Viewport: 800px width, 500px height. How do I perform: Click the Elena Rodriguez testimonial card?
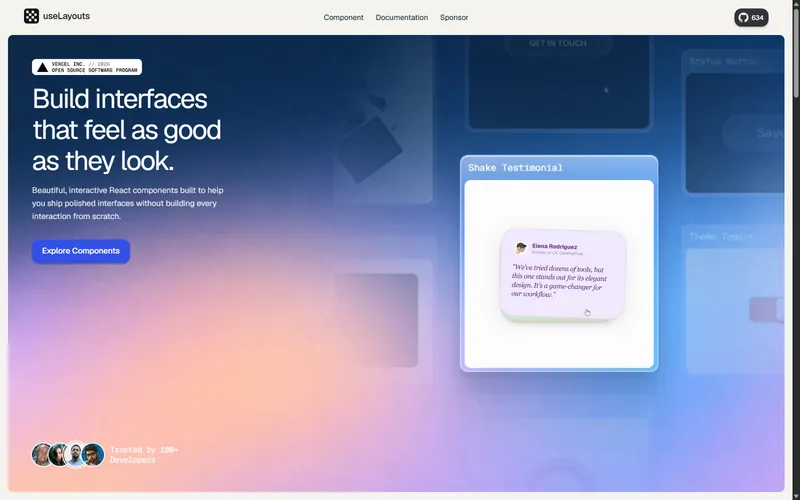pyautogui.click(x=563, y=275)
